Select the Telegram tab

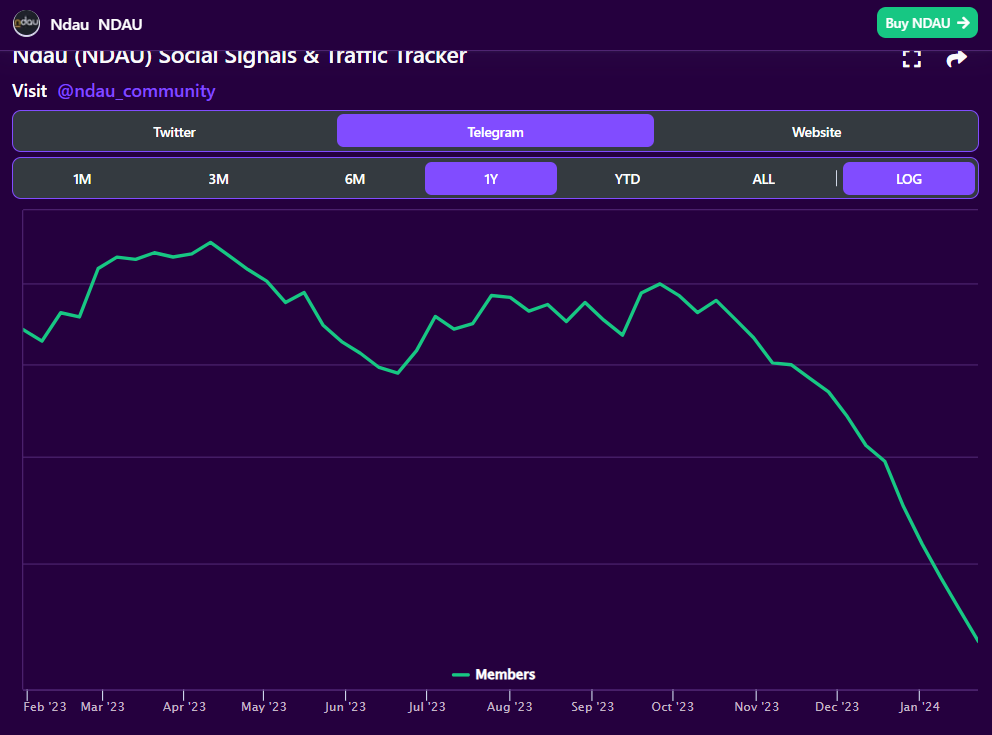495,131
